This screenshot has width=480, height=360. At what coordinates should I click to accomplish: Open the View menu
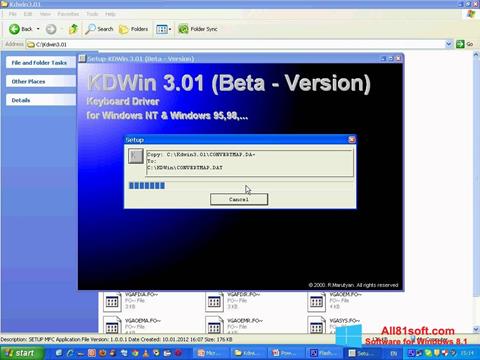click(x=45, y=14)
